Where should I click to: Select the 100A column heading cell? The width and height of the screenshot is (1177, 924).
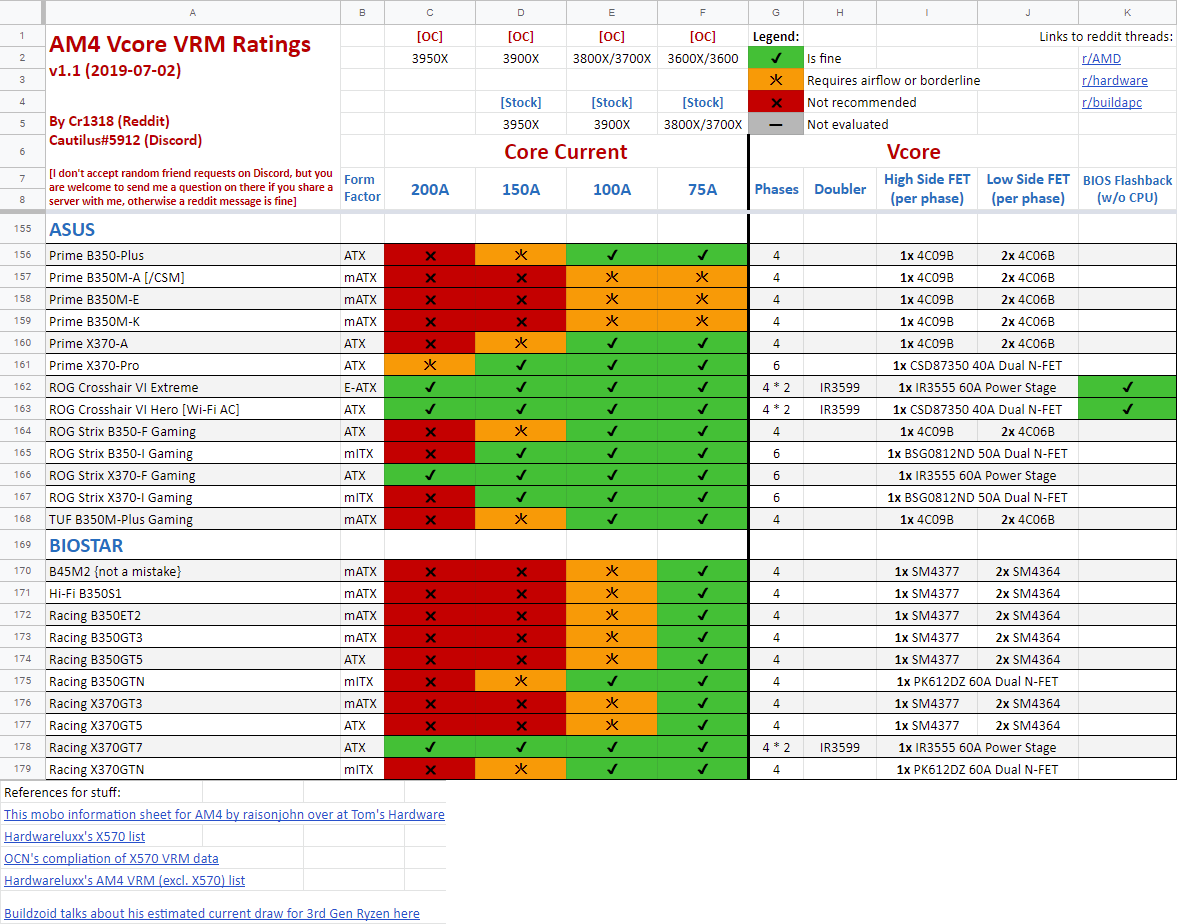(x=612, y=189)
